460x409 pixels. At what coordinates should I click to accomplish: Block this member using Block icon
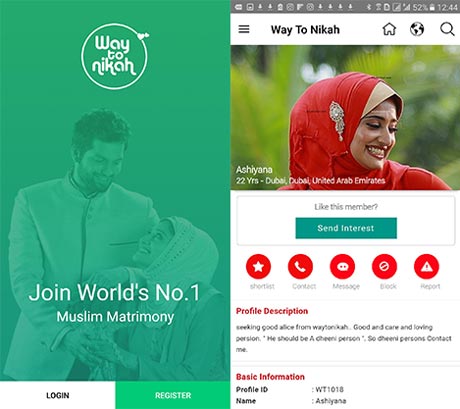[384, 266]
